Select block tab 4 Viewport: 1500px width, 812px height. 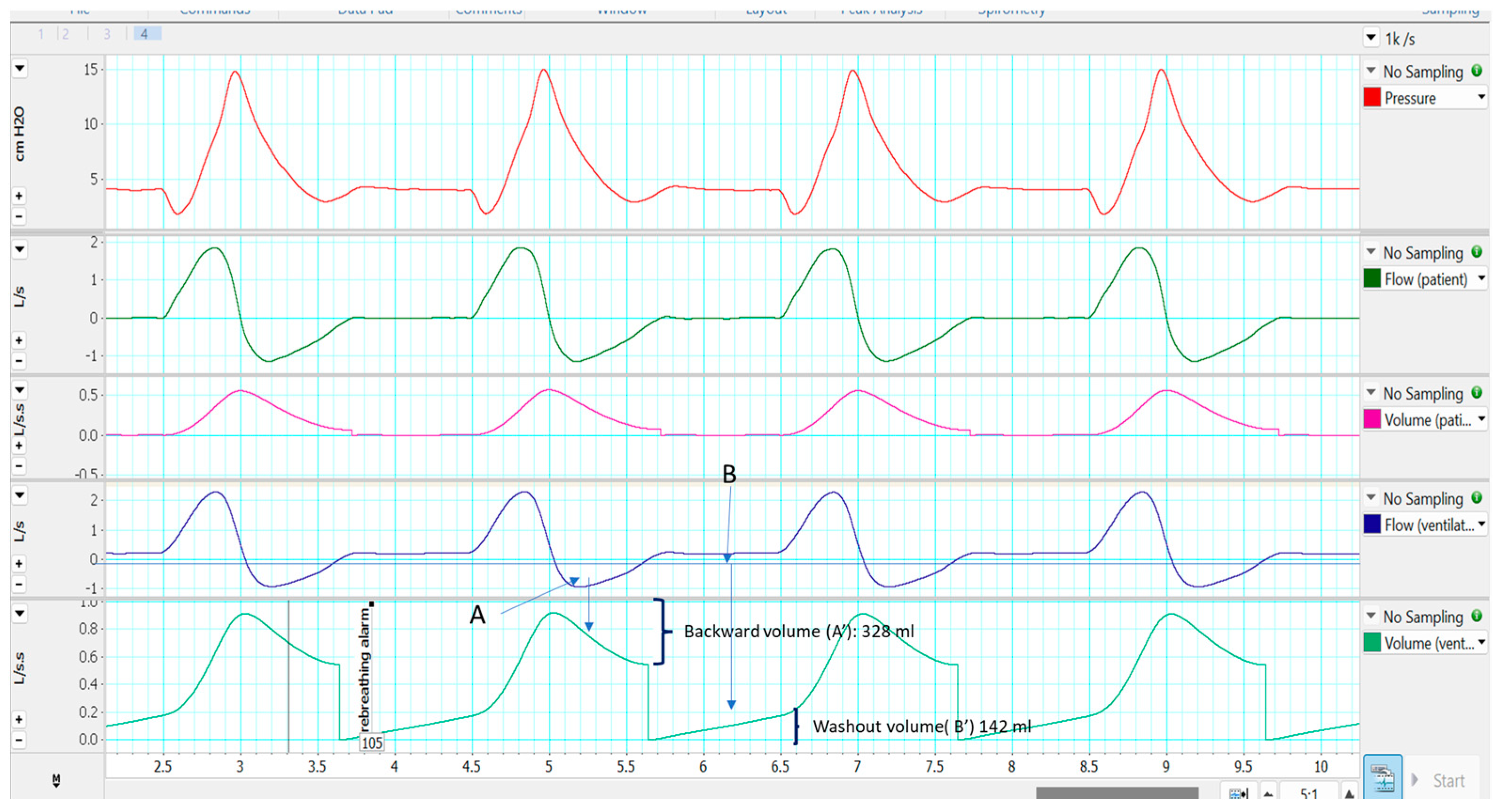click(x=144, y=34)
